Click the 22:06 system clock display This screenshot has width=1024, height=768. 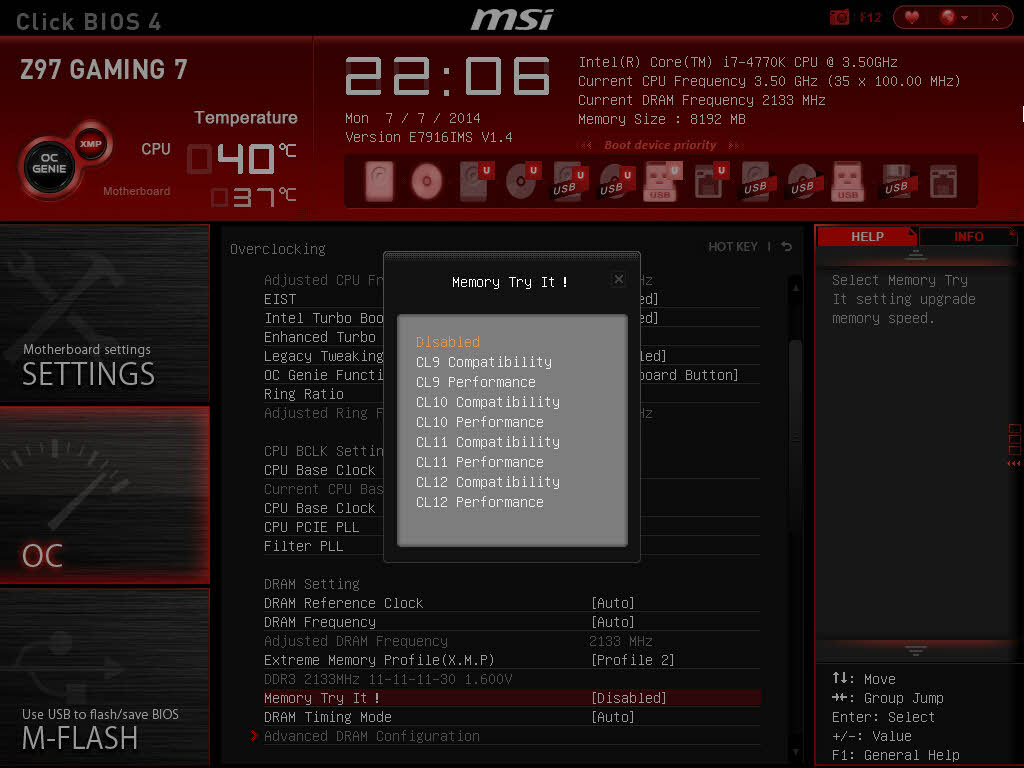click(447, 76)
